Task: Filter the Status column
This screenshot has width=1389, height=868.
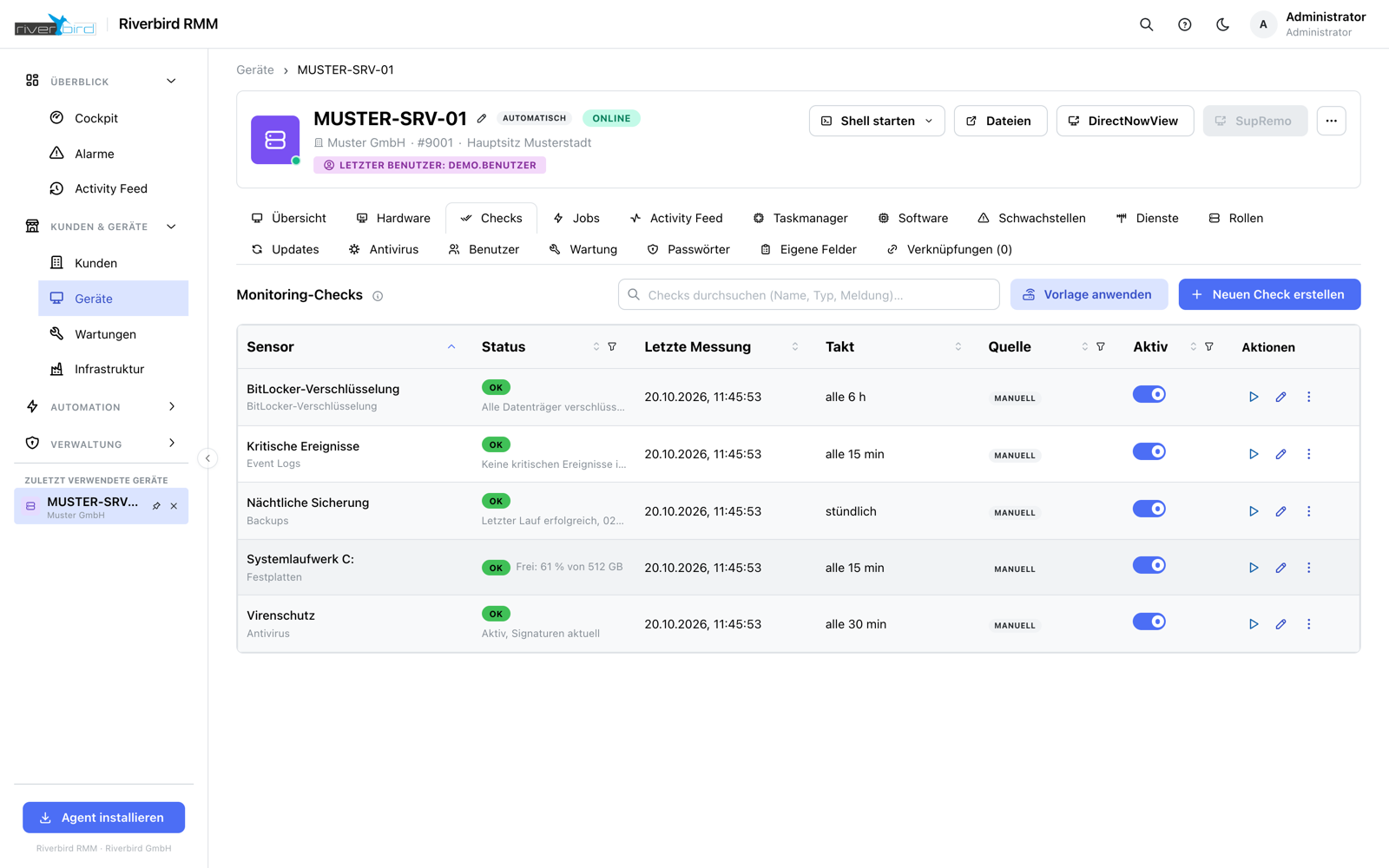Action: pos(612,346)
